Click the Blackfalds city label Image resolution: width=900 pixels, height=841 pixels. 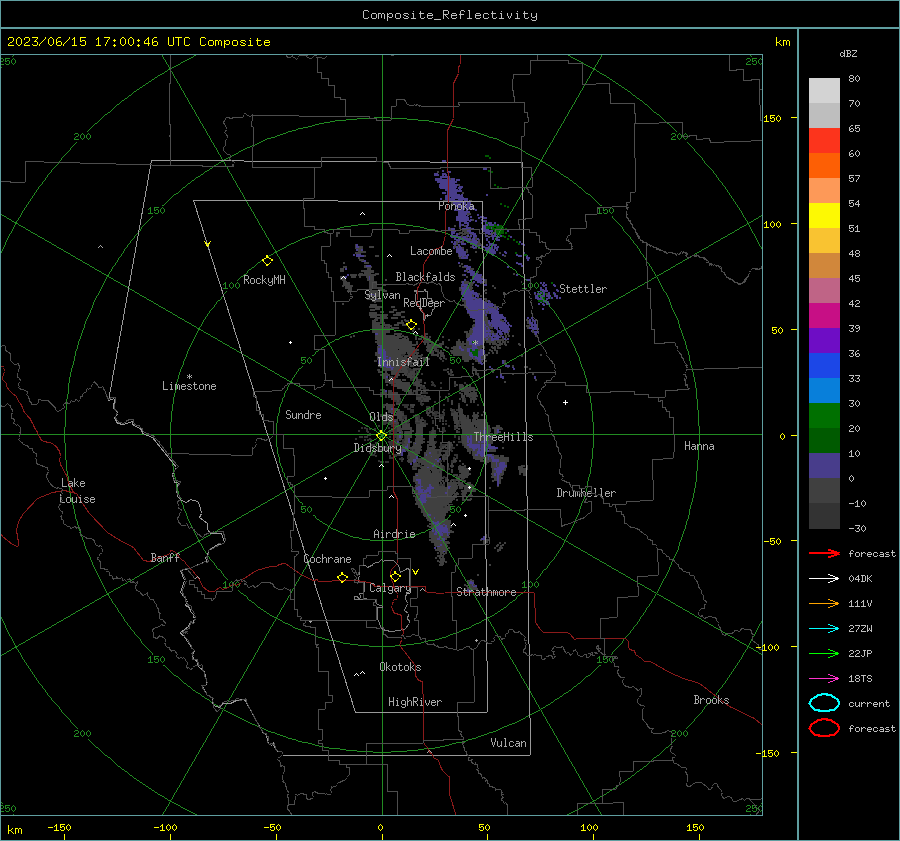425,277
